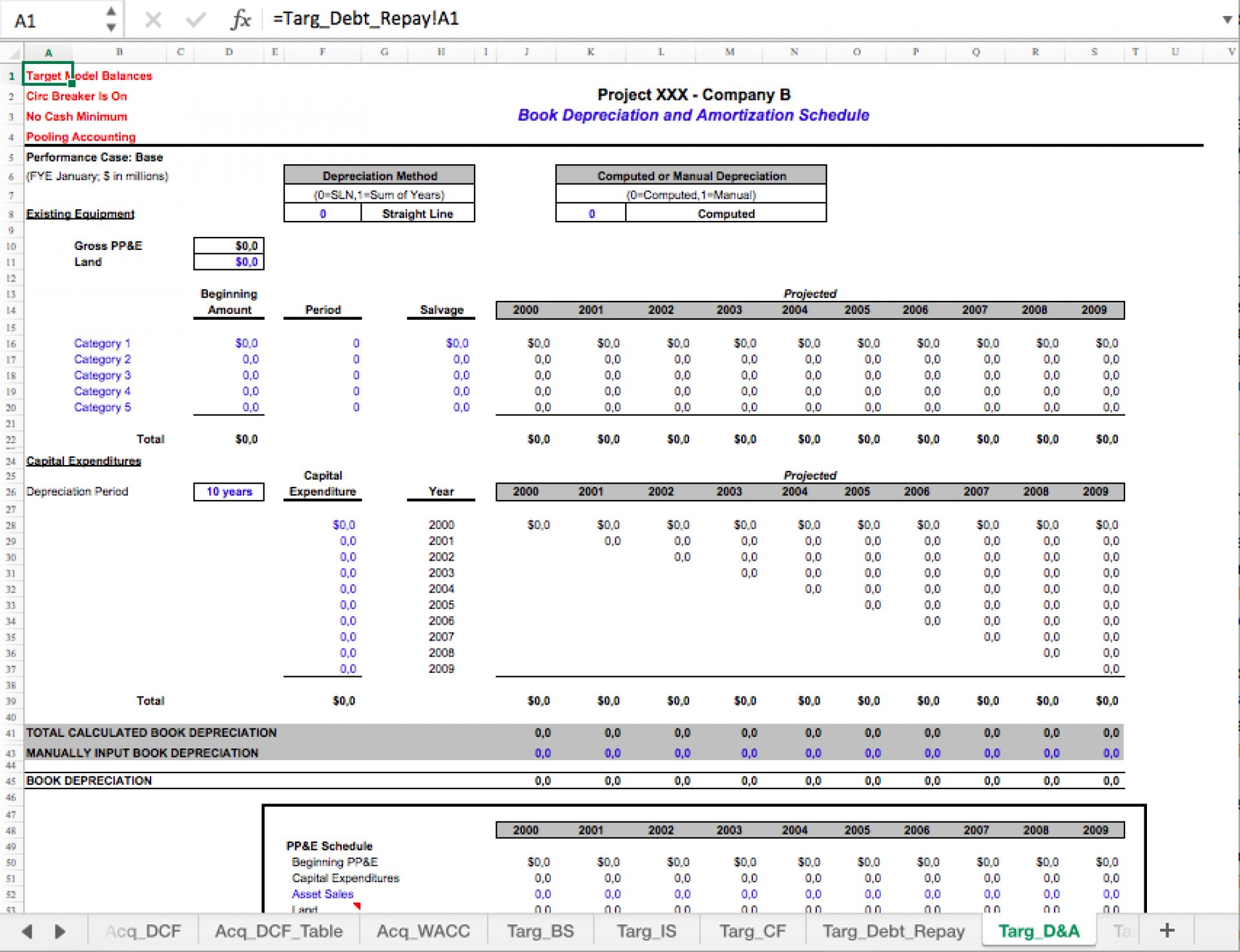Add a new sheet with plus button
Viewport: 1240px width, 952px height.
click(1166, 931)
